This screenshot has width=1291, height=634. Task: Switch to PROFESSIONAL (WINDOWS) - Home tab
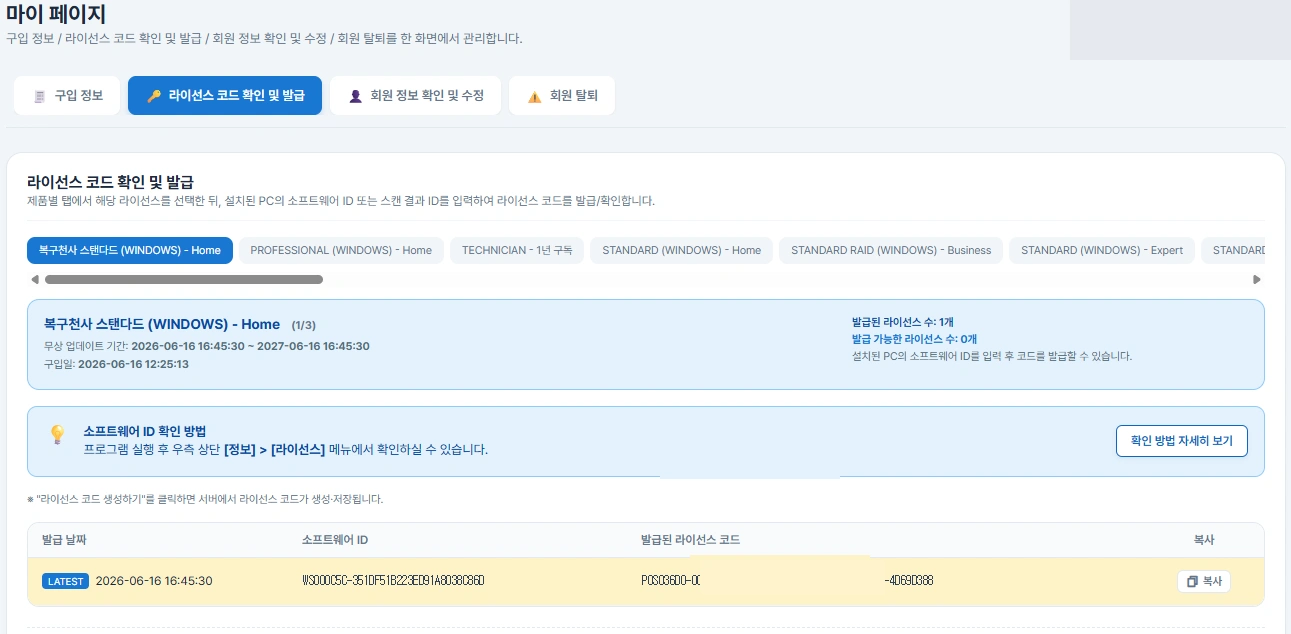tap(341, 250)
